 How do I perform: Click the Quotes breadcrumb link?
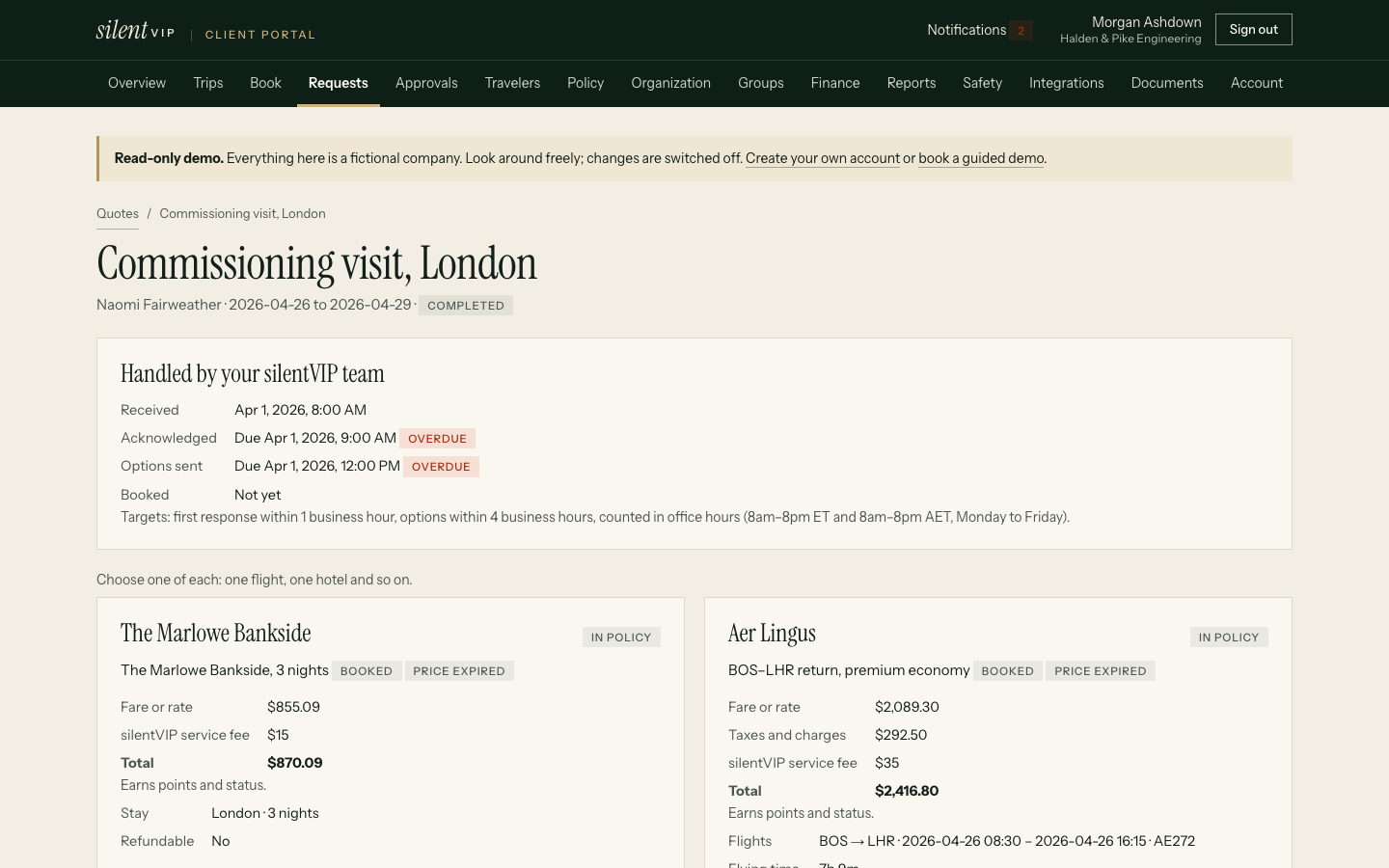(118, 214)
